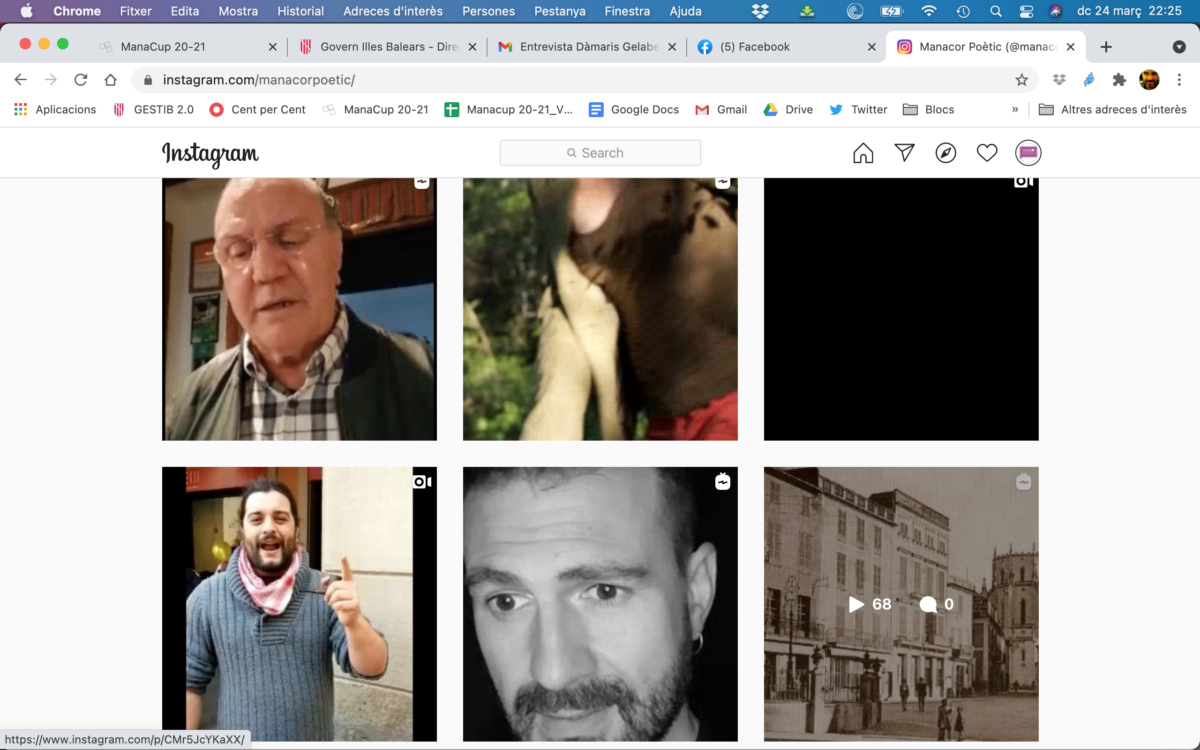Bookmark page with the star icon
Screen dimensions: 1200x750
(1021, 80)
